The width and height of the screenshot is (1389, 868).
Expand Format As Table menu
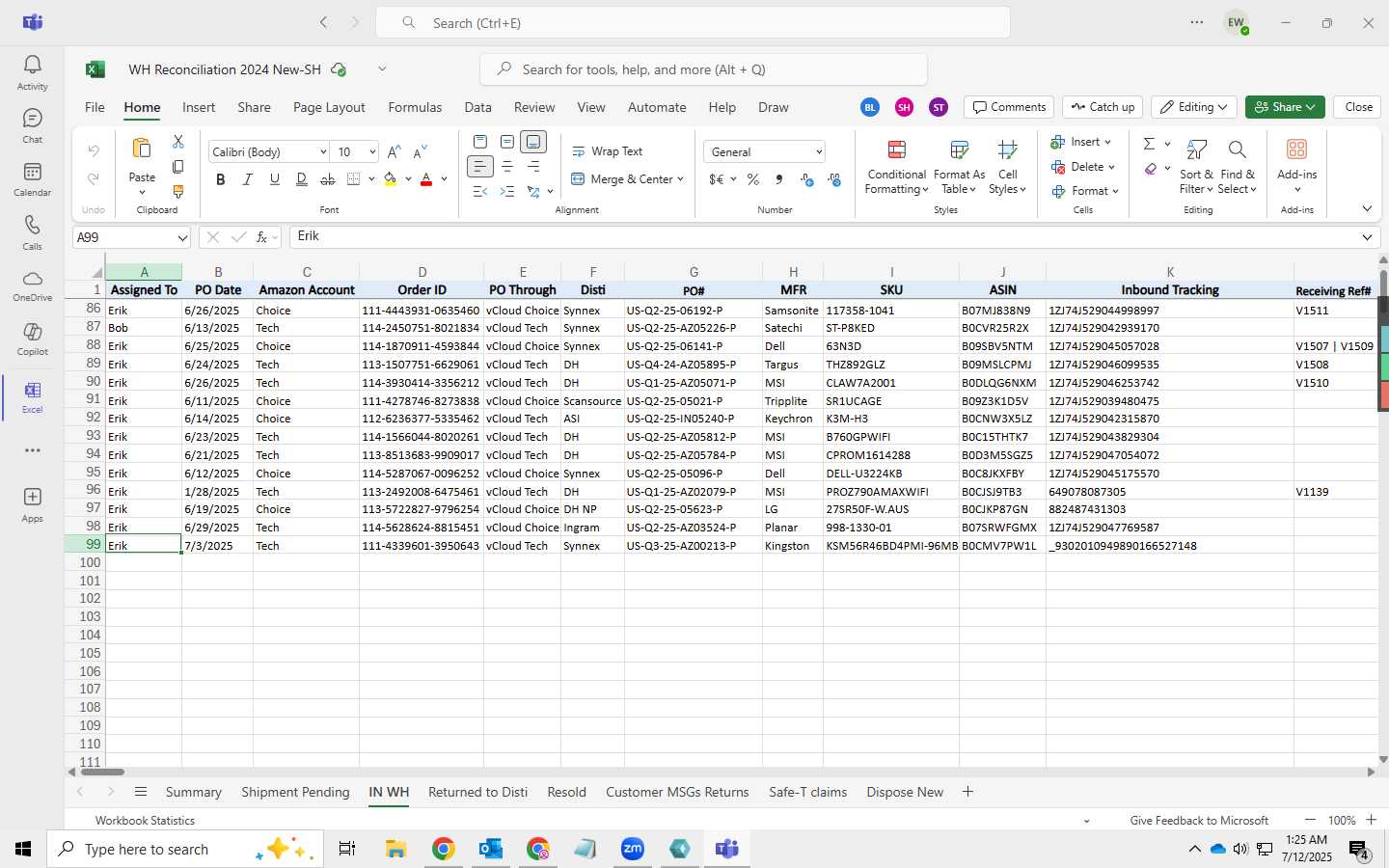coord(959,167)
